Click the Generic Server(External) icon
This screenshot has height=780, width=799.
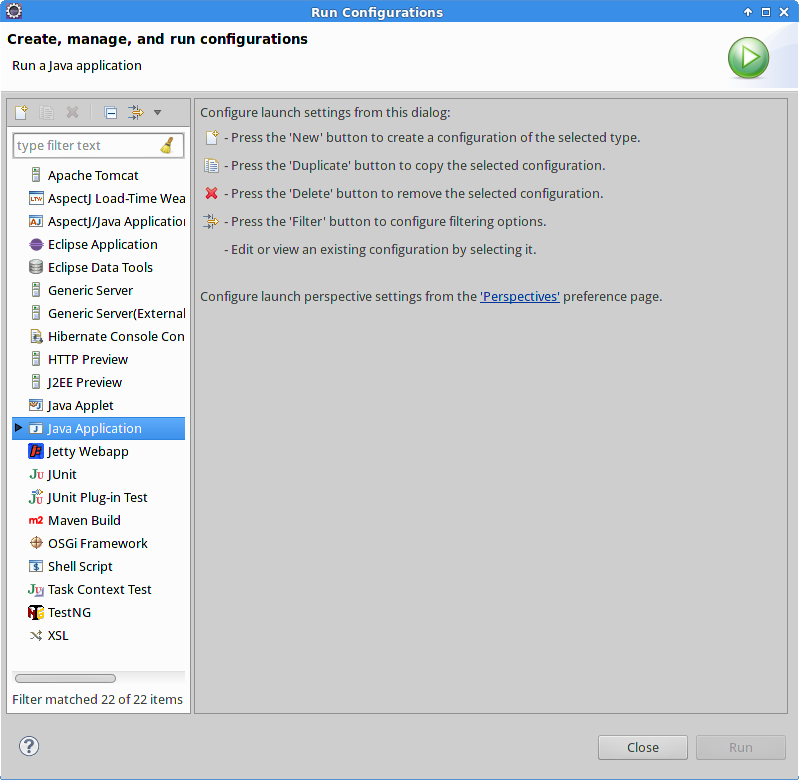(x=36, y=313)
